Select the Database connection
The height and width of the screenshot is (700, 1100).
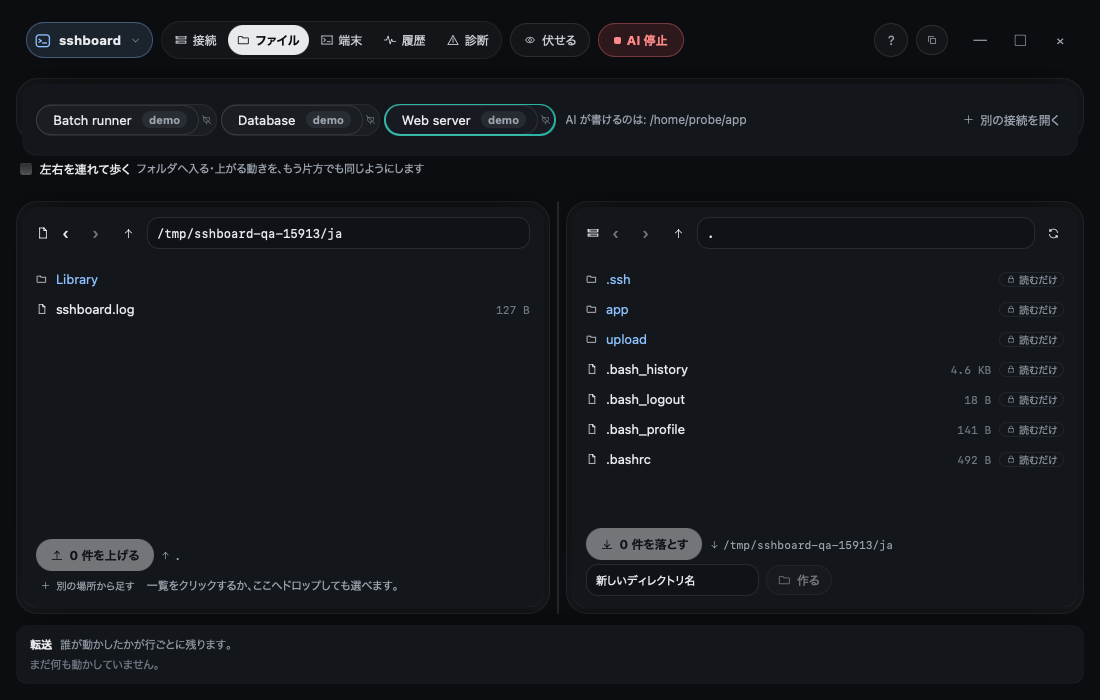click(291, 120)
